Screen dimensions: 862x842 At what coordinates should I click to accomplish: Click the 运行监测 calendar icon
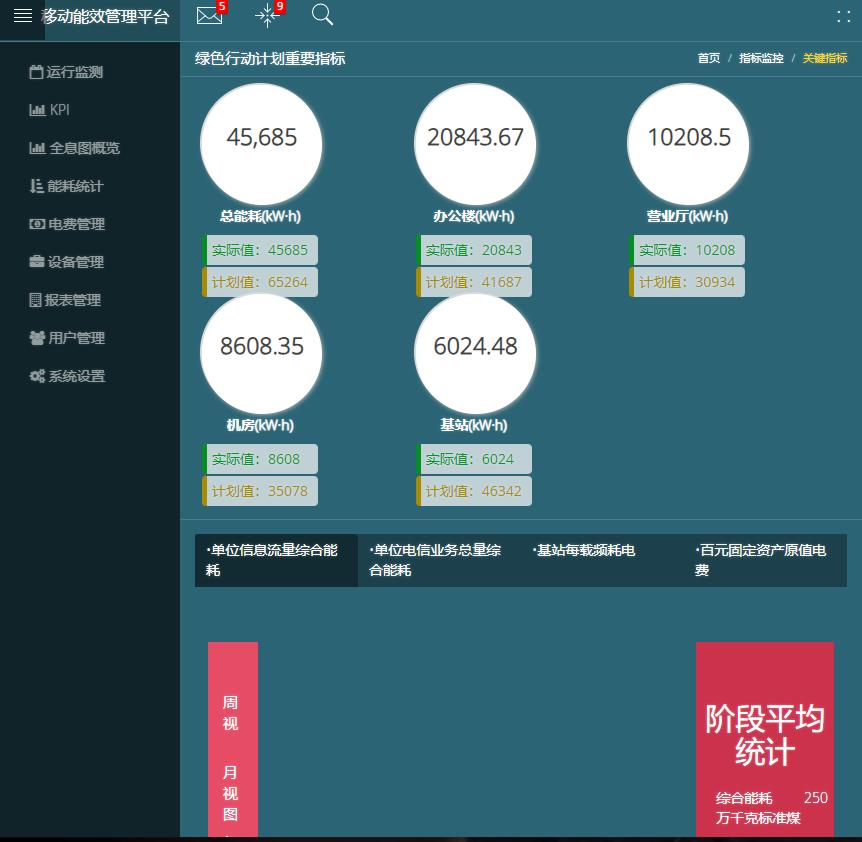(x=36, y=72)
